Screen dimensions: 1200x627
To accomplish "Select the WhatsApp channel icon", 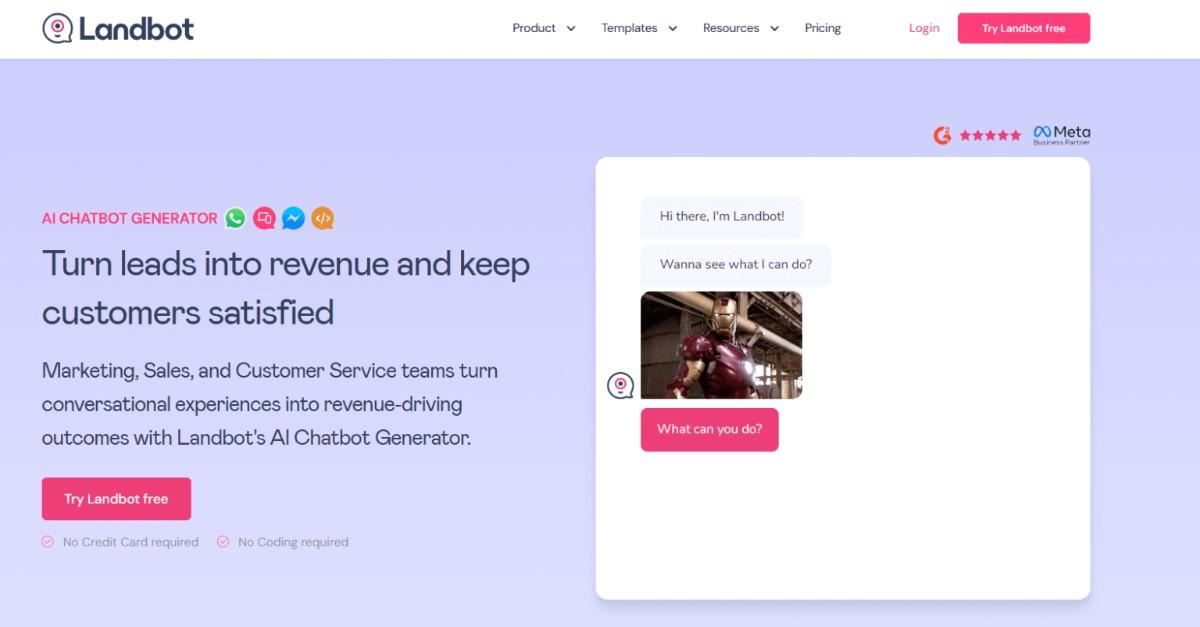I will (x=235, y=218).
